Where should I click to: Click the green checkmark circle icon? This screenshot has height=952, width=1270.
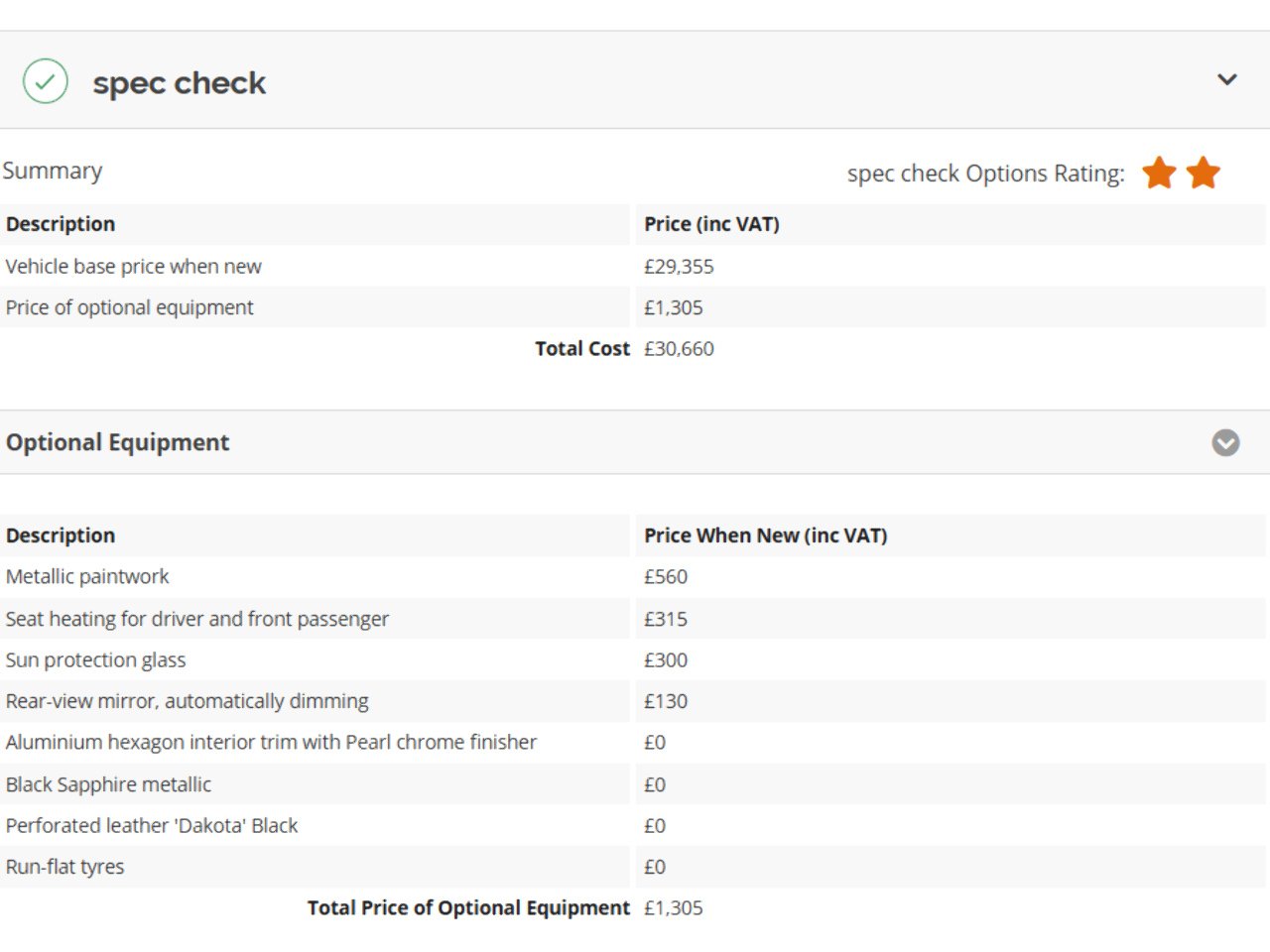click(46, 81)
